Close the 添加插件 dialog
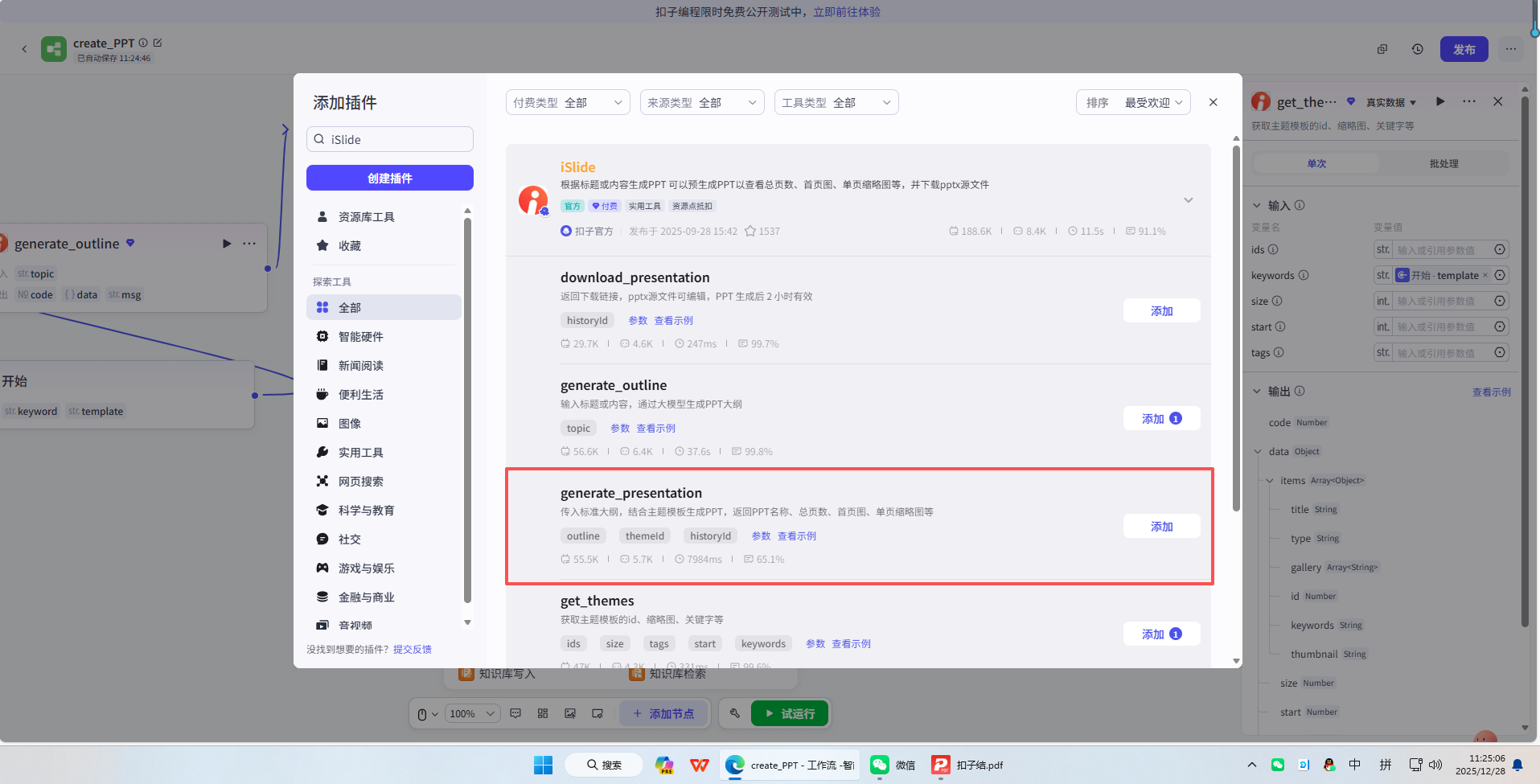The height and width of the screenshot is (784, 1540). point(1214,102)
